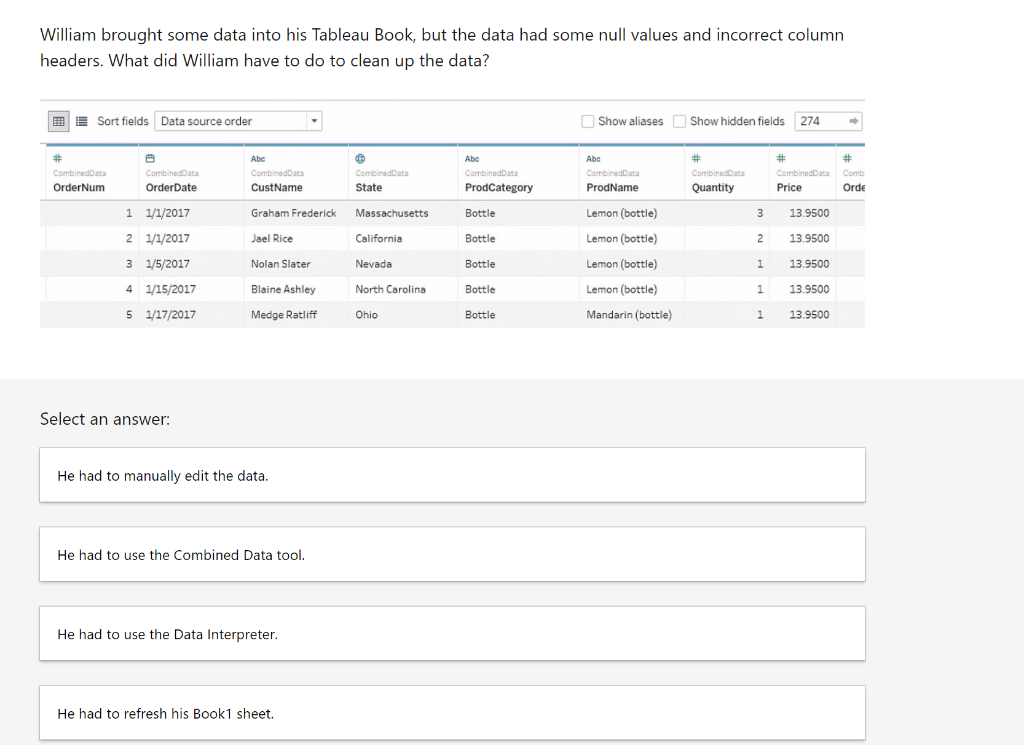Screen dimensions: 1024x745
Task: Pick the manually edit the data answer
Action: point(452,475)
